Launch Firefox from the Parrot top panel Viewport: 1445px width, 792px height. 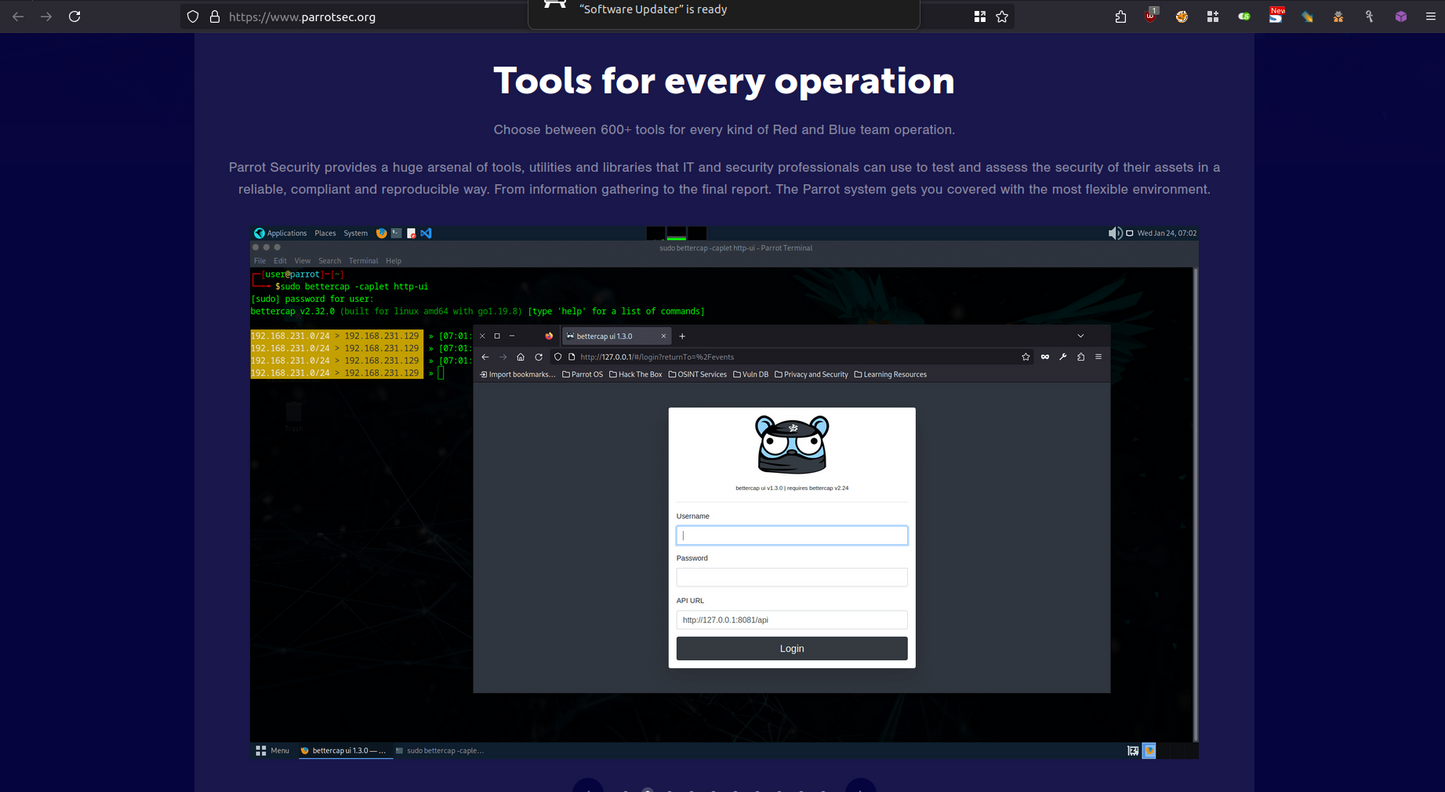(381, 233)
